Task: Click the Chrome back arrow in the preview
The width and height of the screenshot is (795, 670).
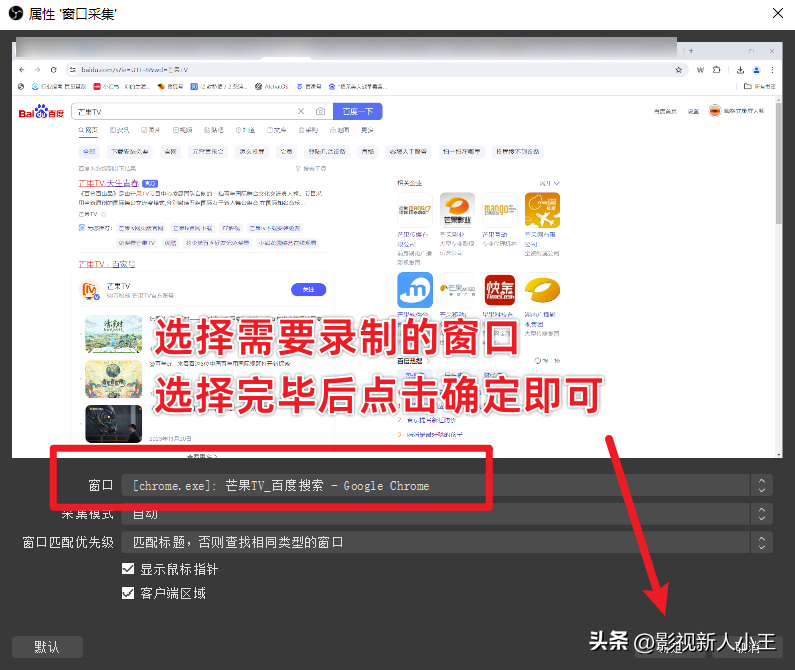Action: 21,70
